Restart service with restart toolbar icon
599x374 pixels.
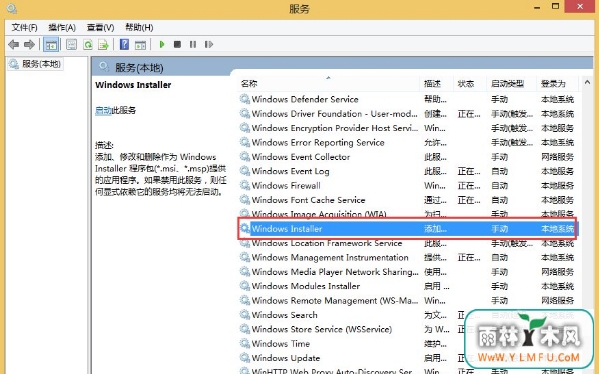click(209, 45)
